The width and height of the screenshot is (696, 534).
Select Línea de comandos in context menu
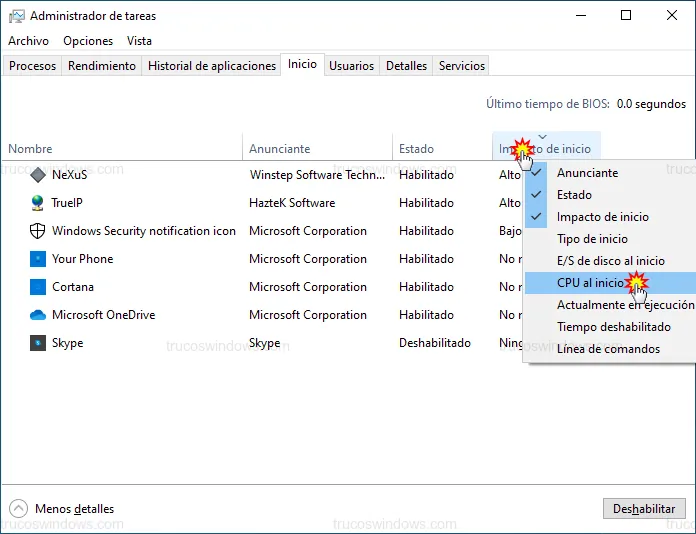[x=608, y=349]
